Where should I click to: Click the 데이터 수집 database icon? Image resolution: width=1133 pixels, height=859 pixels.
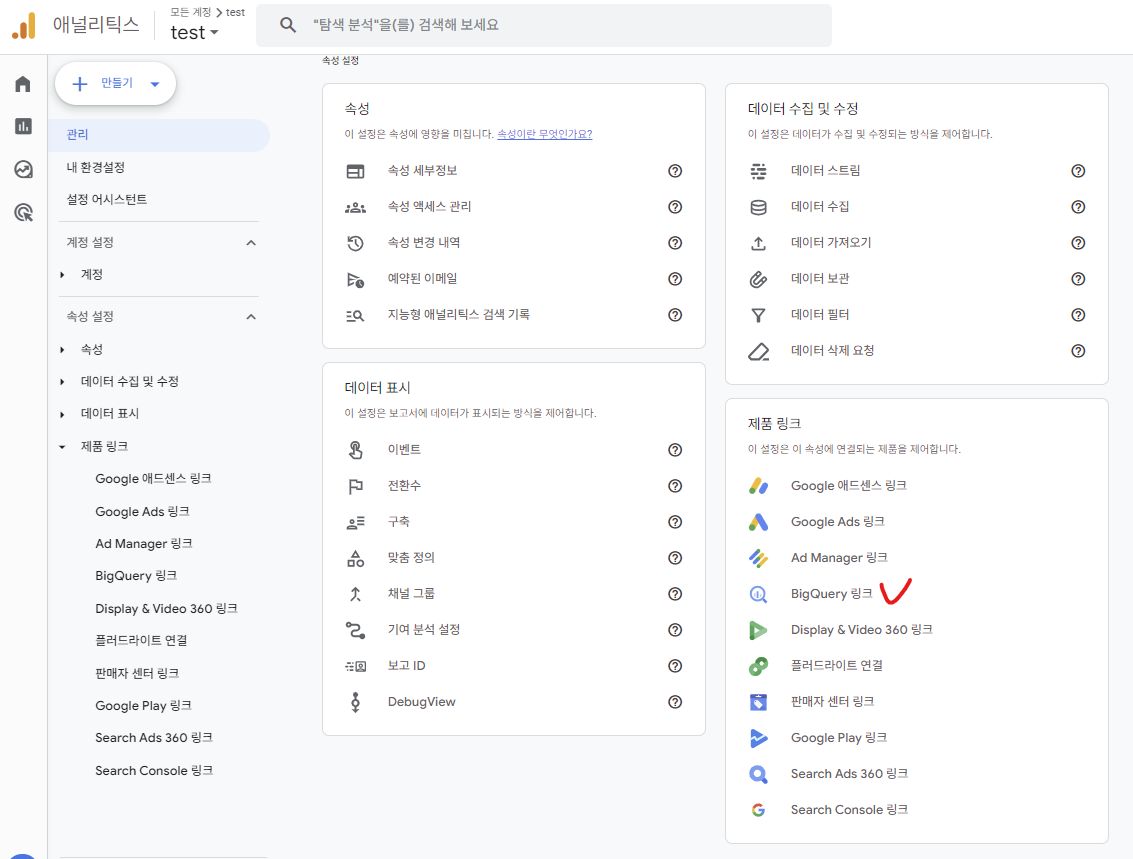tap(759, 207)
